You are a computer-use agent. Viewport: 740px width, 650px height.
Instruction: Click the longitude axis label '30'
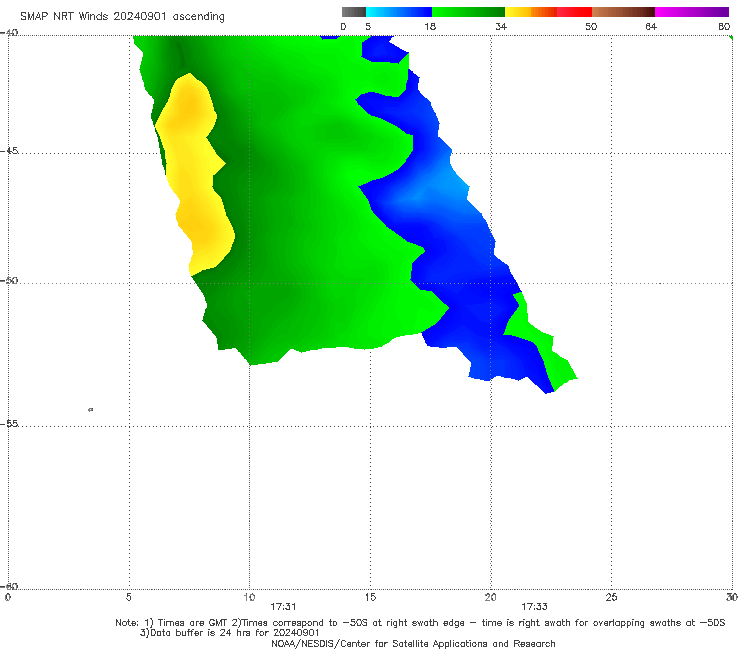coord(731,597)
